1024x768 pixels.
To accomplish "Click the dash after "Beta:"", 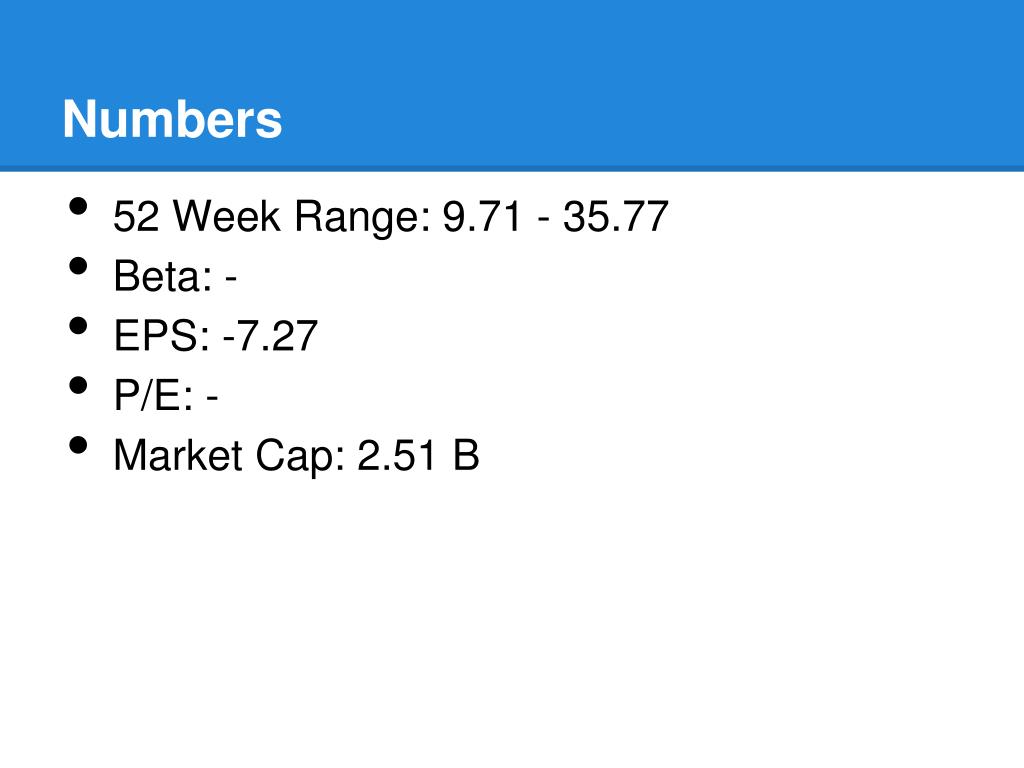I will pyautogui.click(x=231, y=280).
